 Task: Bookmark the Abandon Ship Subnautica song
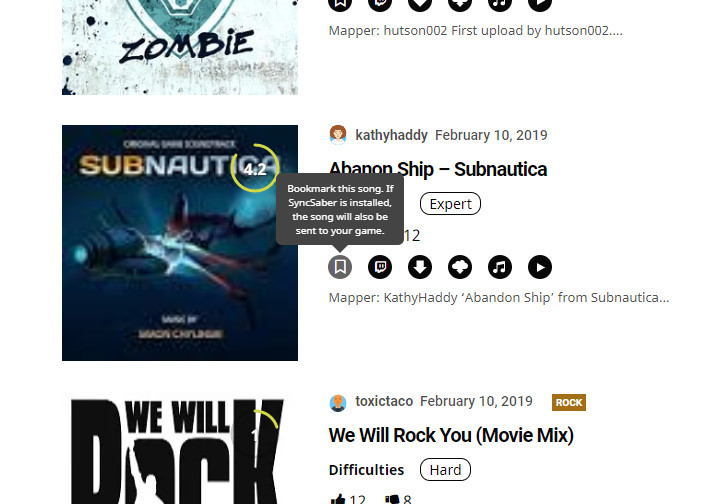pos(340,267)
